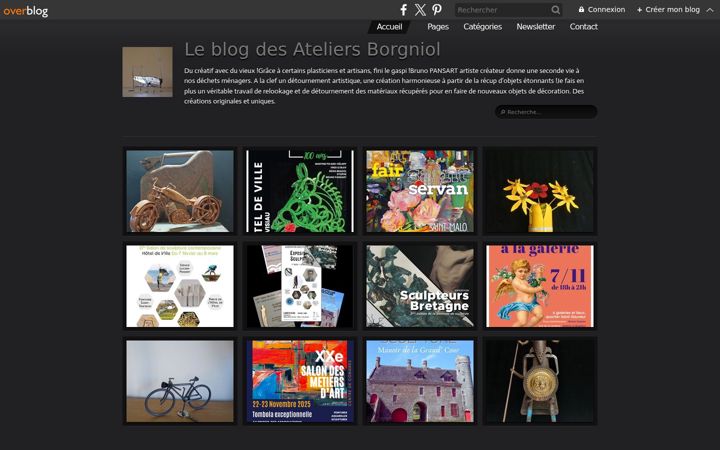720x450 pixels.
Task: Open the art fair Servan Saint-Malo post
Action: [x=420, y=191]
